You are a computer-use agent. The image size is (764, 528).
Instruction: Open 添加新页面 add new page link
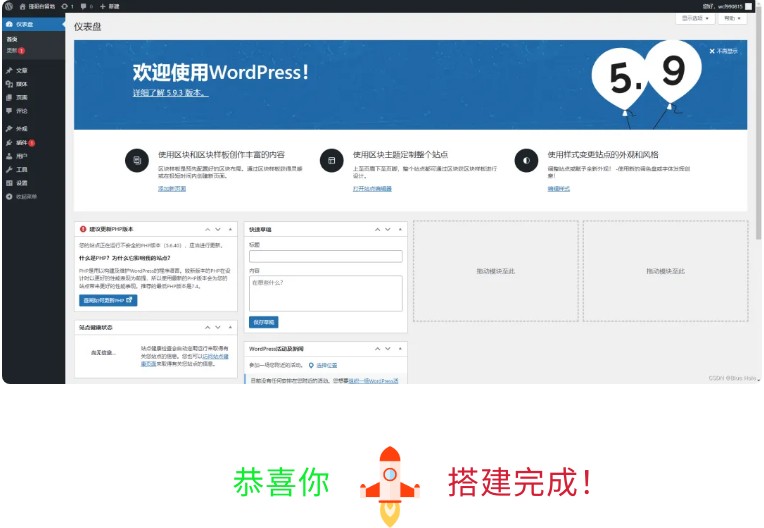click(x=172, y=189)
